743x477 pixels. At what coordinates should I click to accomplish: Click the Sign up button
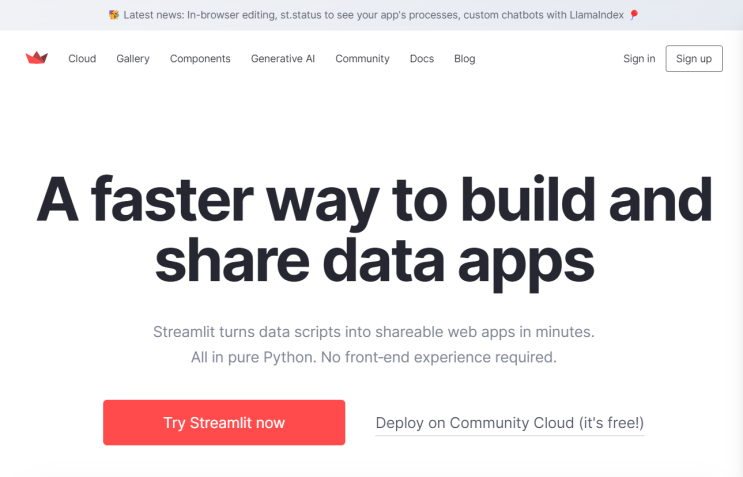tap(694, 59)
